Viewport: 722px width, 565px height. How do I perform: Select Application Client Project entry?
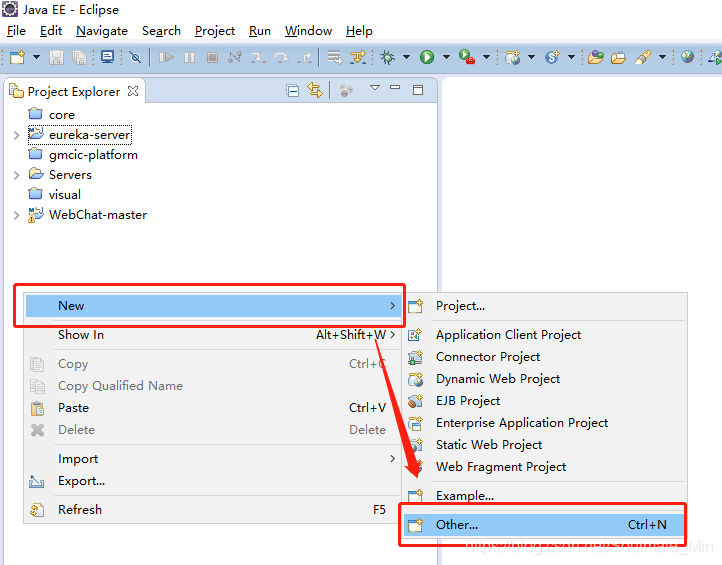point(545,335)
